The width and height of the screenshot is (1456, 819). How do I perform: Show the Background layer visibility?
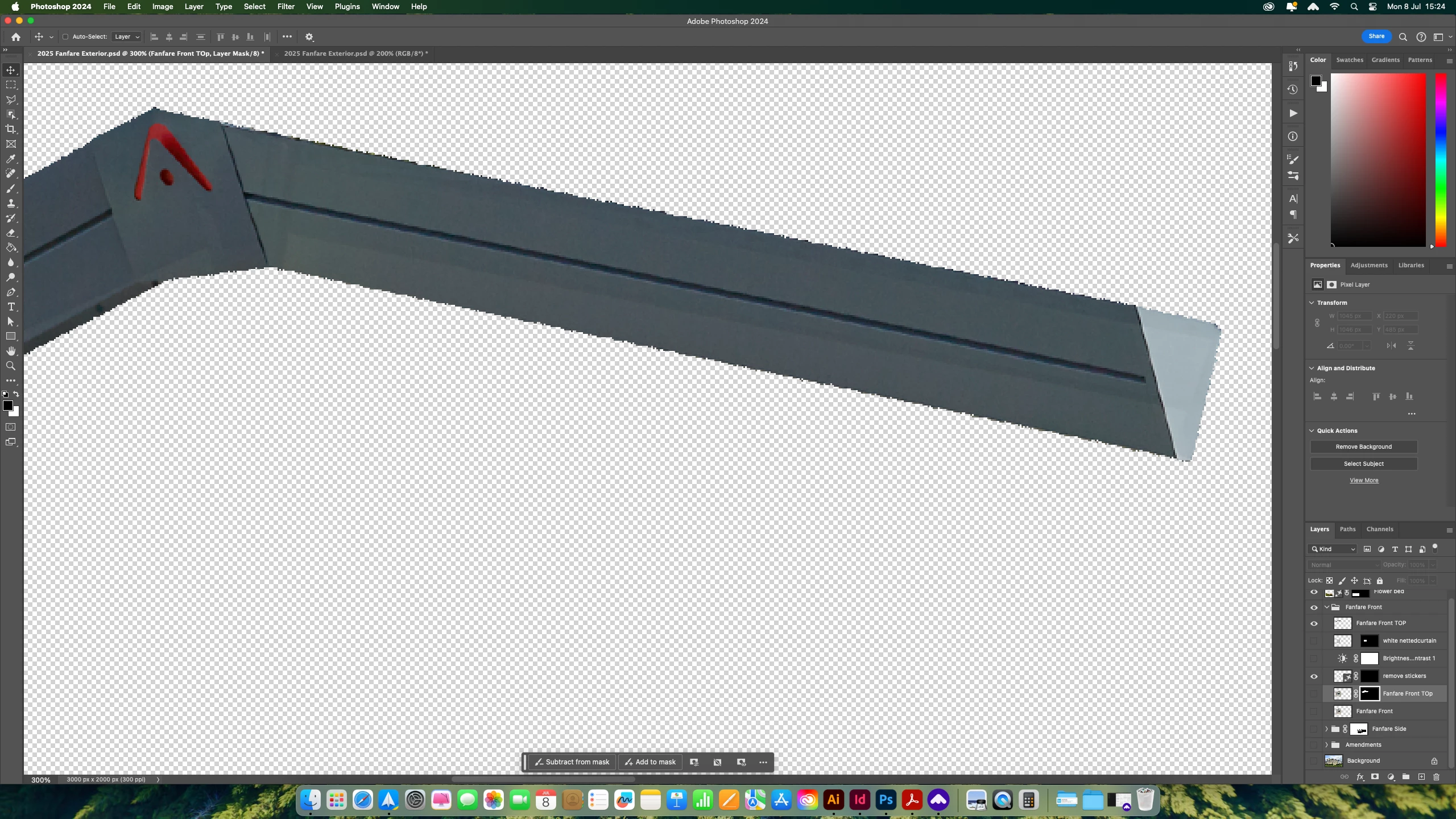click(1314, 761)
